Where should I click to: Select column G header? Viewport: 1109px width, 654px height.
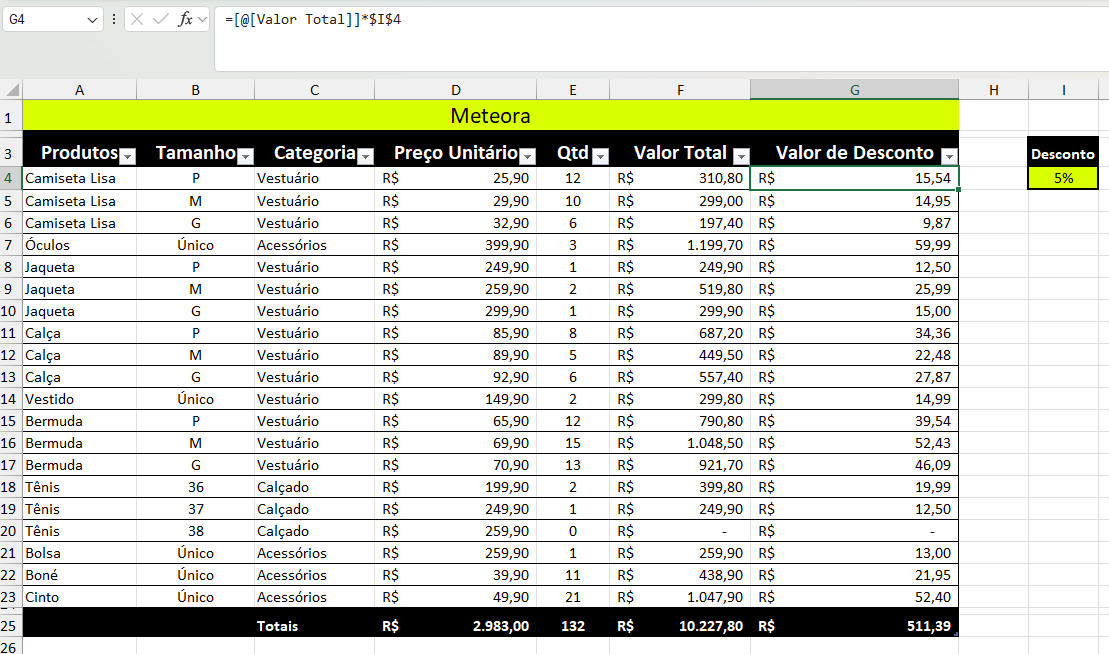(854, 90)
